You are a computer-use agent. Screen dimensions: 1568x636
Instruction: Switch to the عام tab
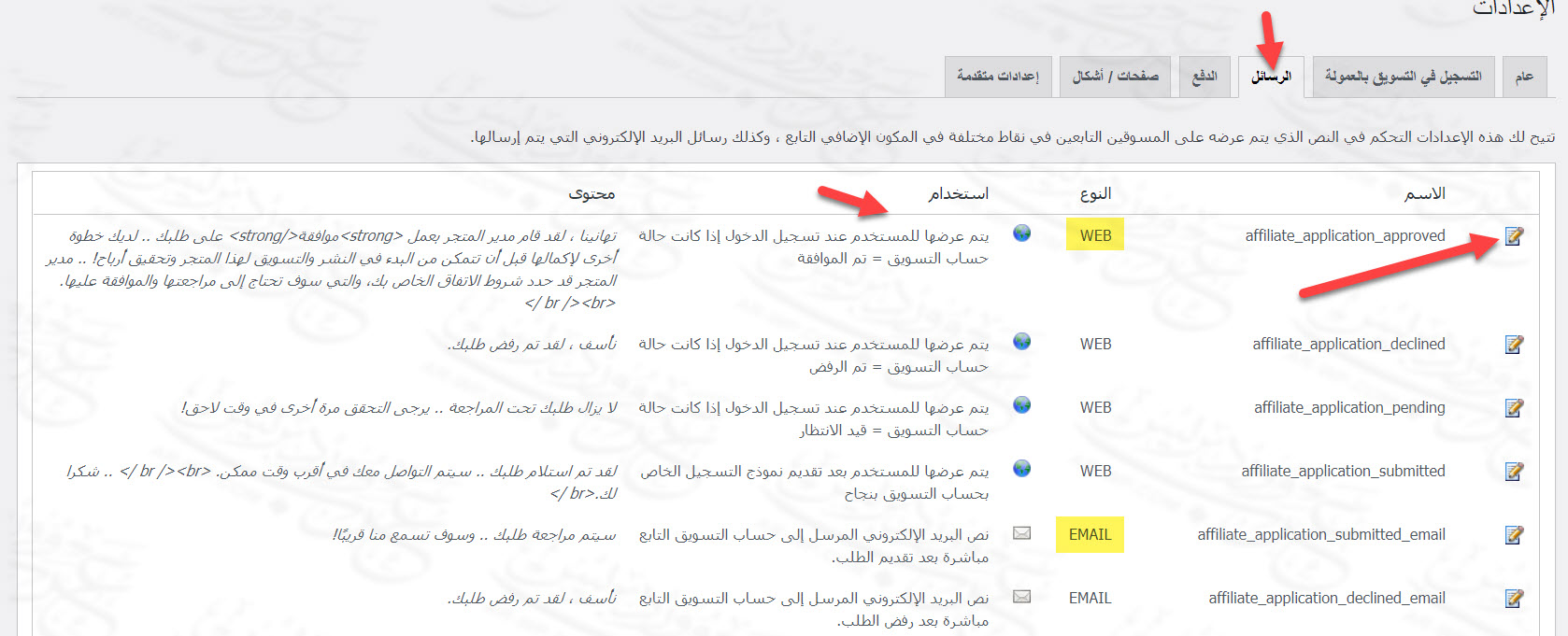[1524, 77]
